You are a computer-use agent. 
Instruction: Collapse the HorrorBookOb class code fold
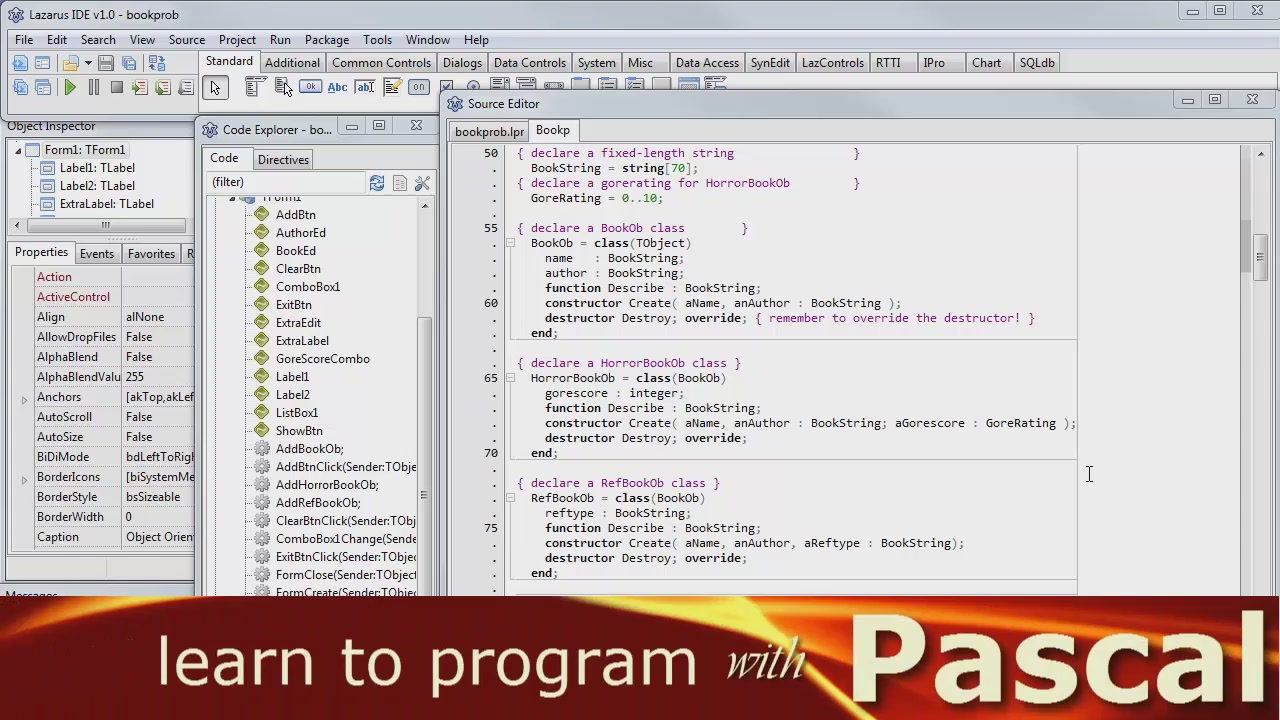pyautogui.click(x=509, y=378)
